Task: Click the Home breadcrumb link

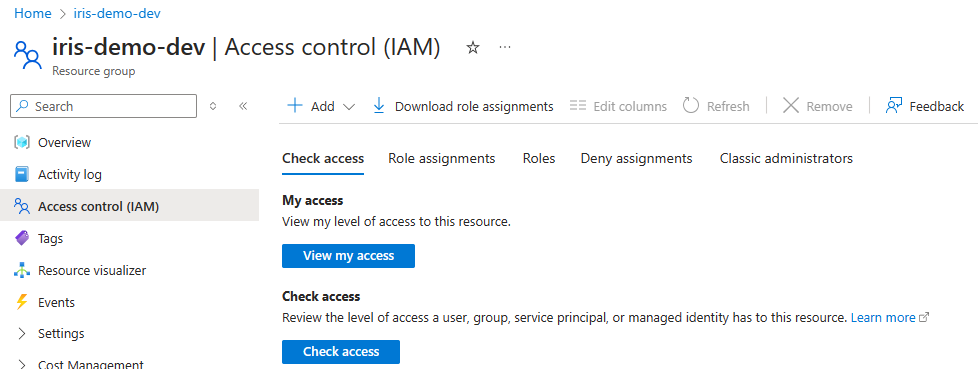Action: click(32, 13)
